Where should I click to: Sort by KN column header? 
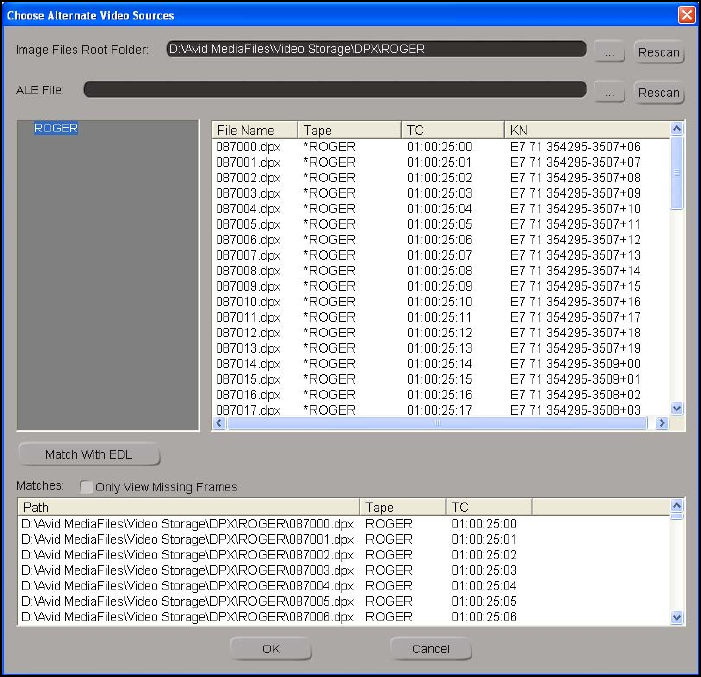(x=587, y=130)
